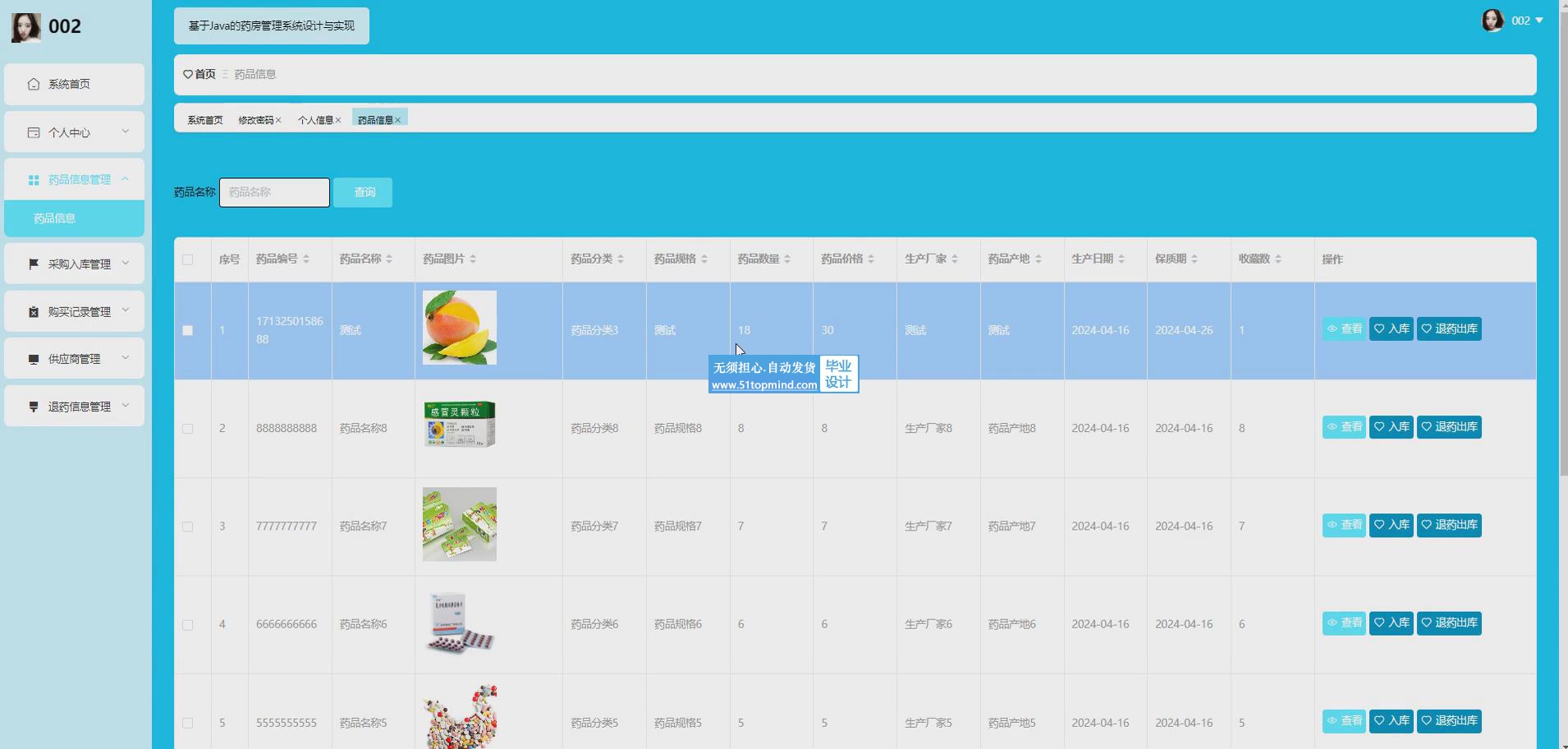
Task: Close the 药品信息 tab
Action: click(x=398, y=120)
